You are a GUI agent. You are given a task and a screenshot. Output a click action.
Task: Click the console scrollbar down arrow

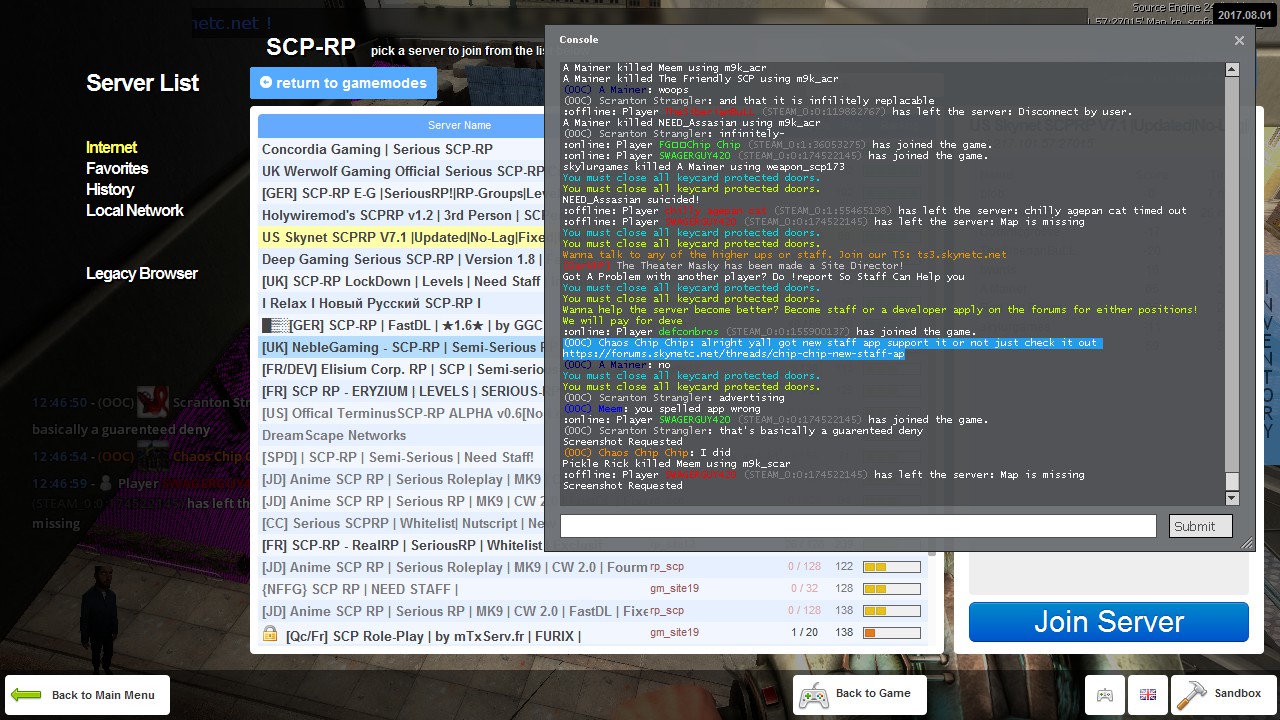point(1232,498)
